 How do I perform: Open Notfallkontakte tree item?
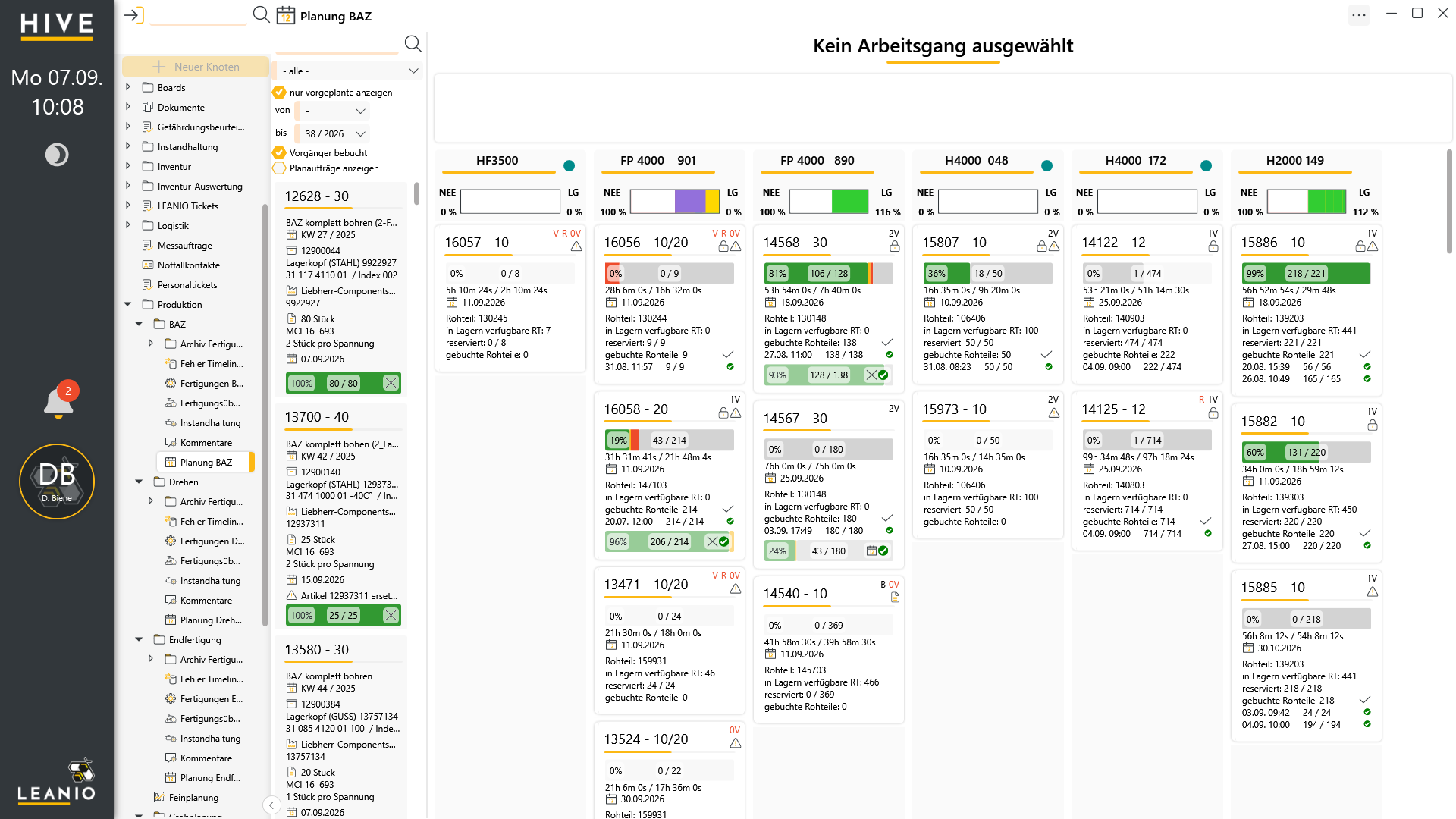click(x=188, y=265)
